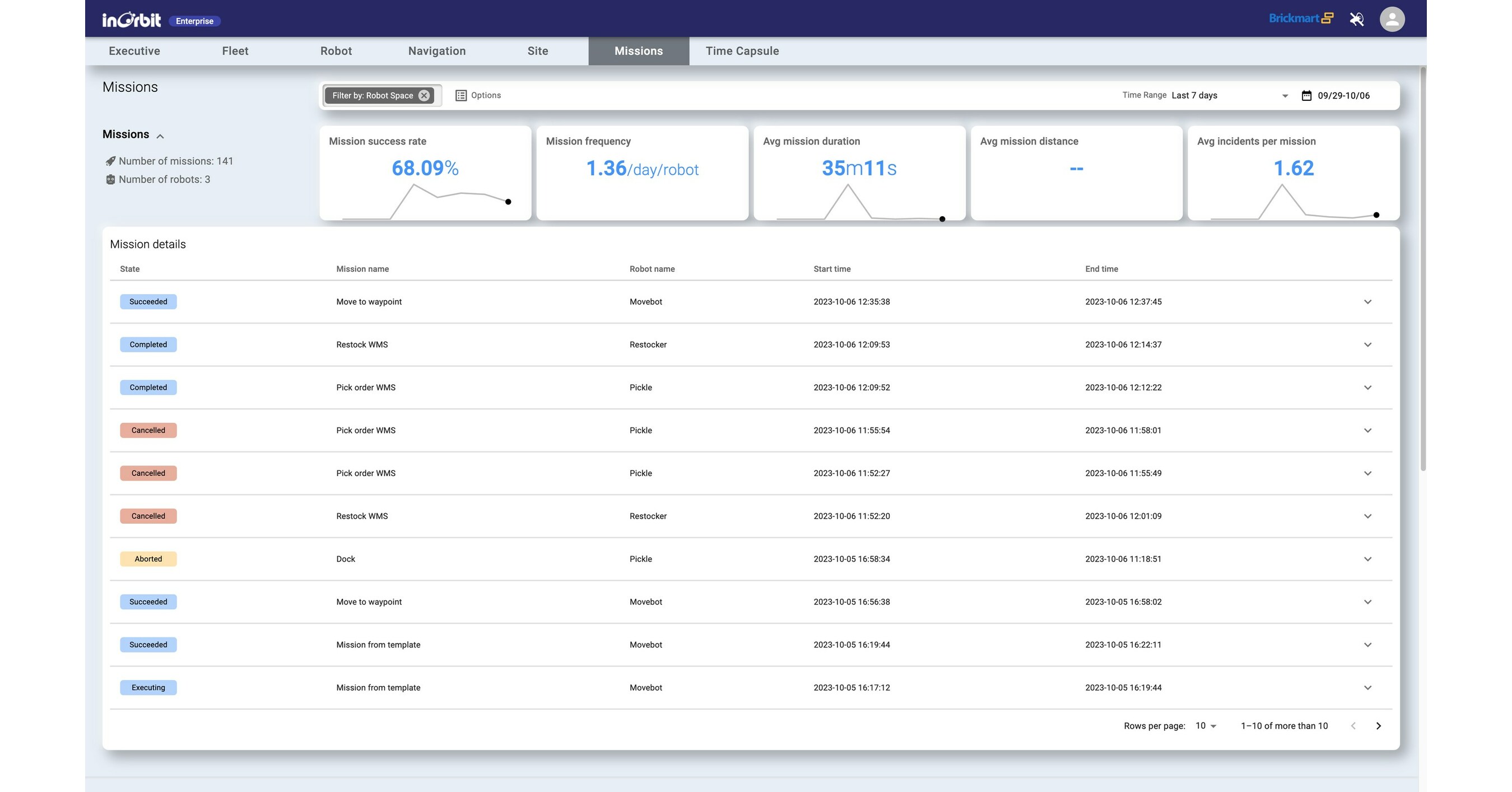Open the user profile avatar
The height and width of the screenshot is (792, 1512).
[x=1392, y=18]
